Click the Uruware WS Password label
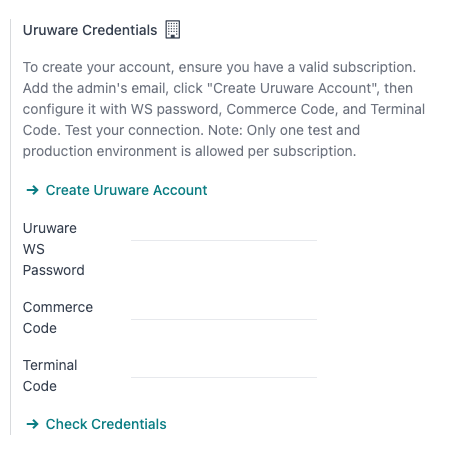Viewport: 457px width, 455px height. [x=53, y=249]
